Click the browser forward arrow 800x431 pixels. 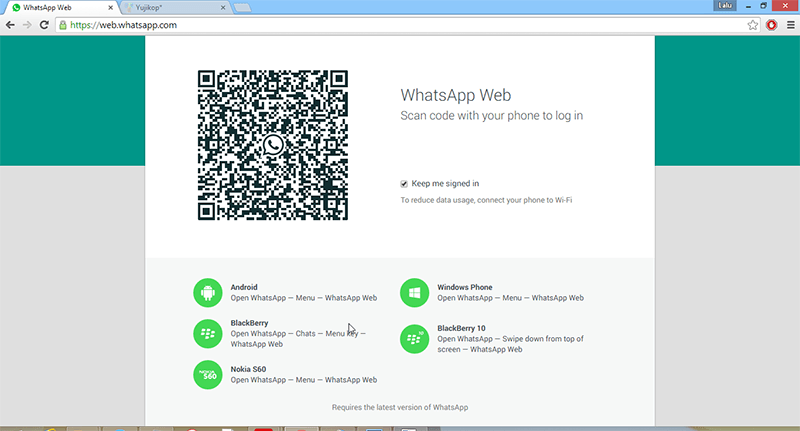tap(27, 25)
